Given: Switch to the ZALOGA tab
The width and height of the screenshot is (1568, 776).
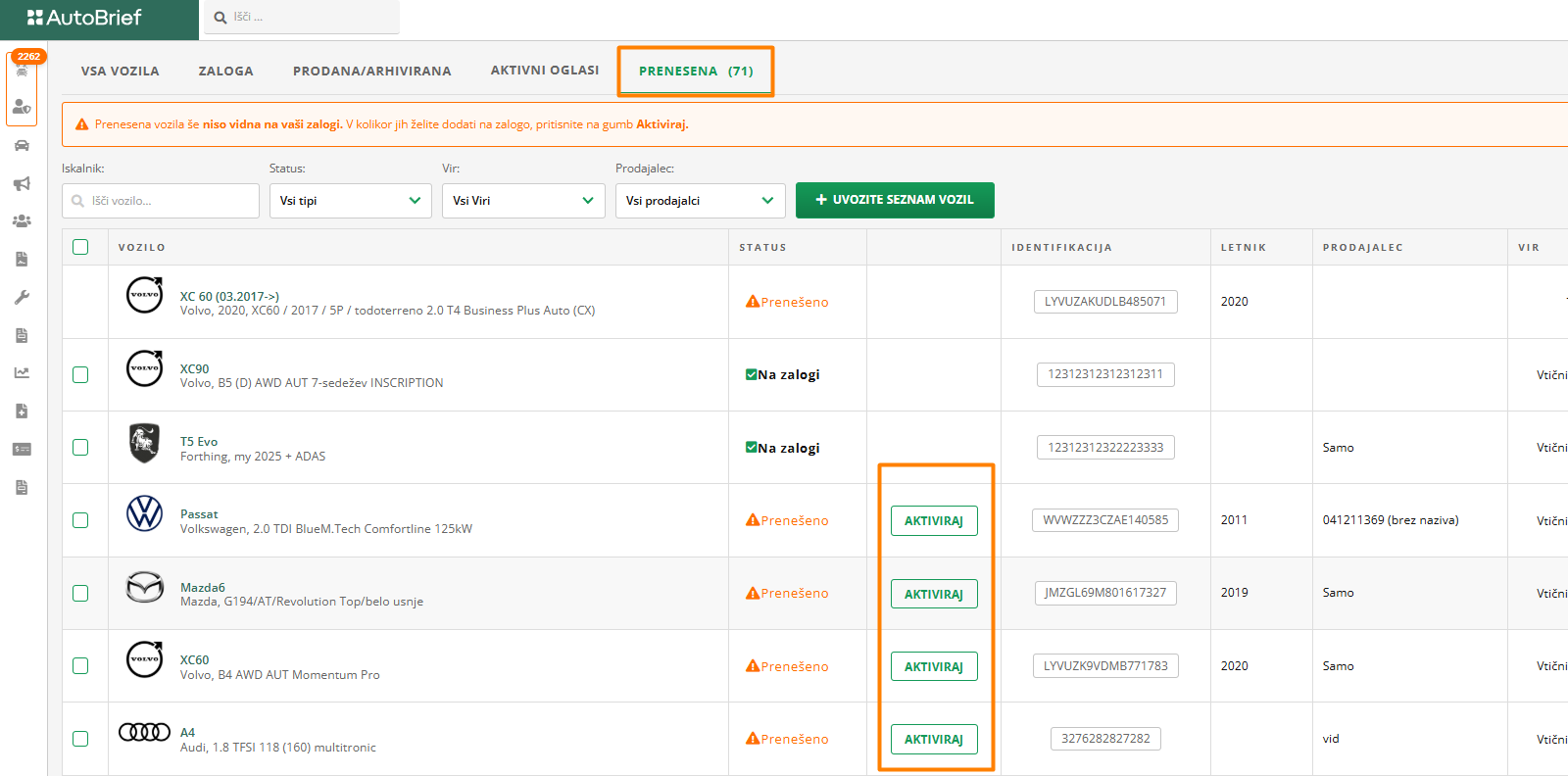Looking at the screenshot, I should [225, 71].
